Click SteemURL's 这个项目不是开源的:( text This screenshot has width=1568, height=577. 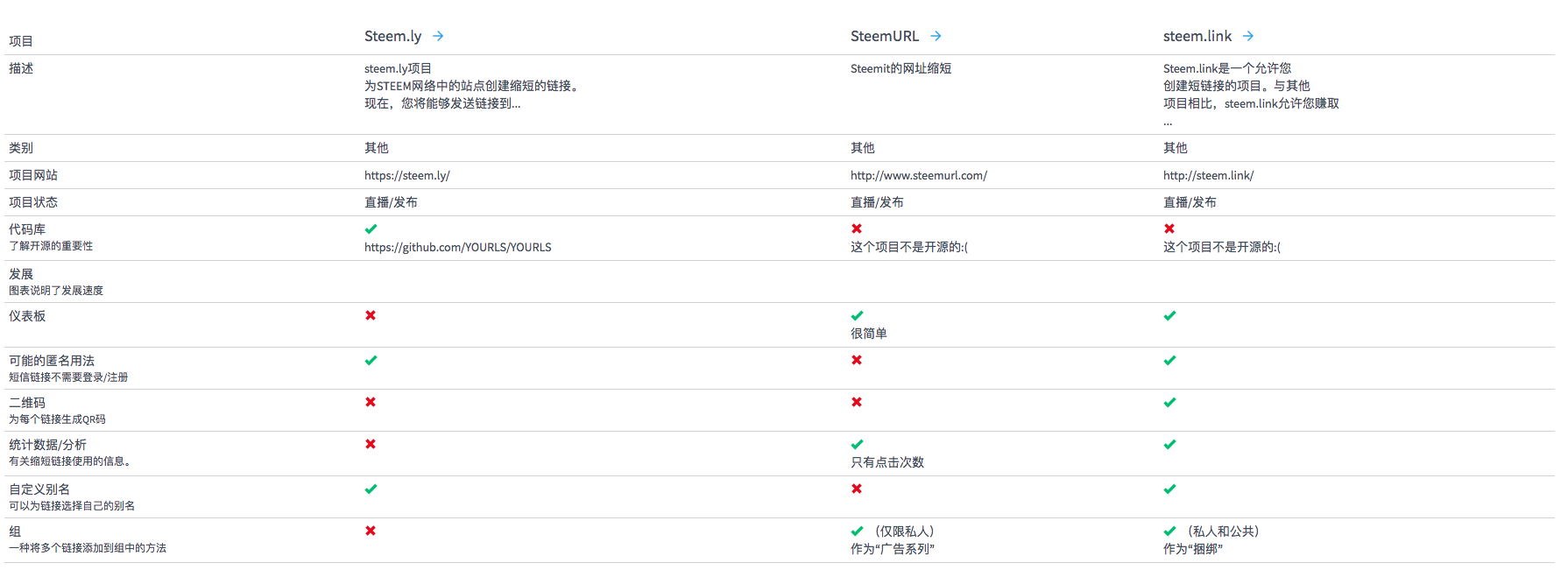(909, 247)
